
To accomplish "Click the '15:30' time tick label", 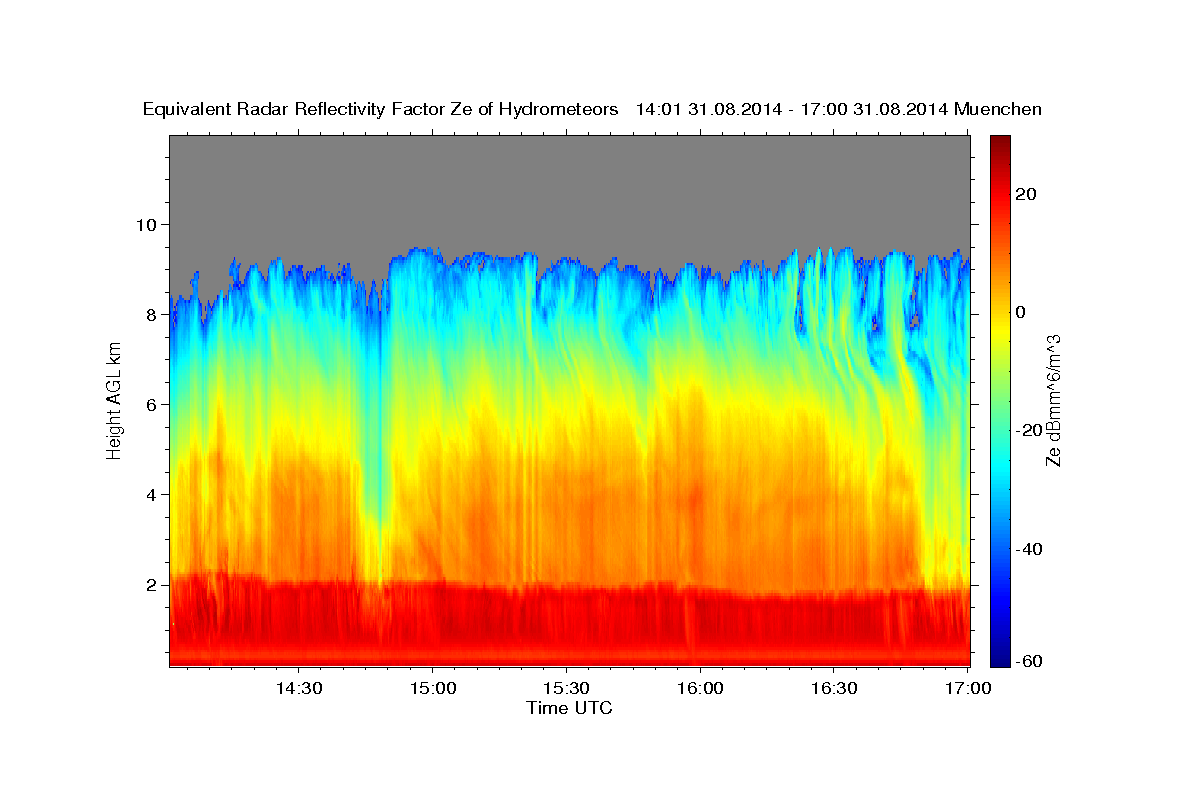I will tap(566, 688).
